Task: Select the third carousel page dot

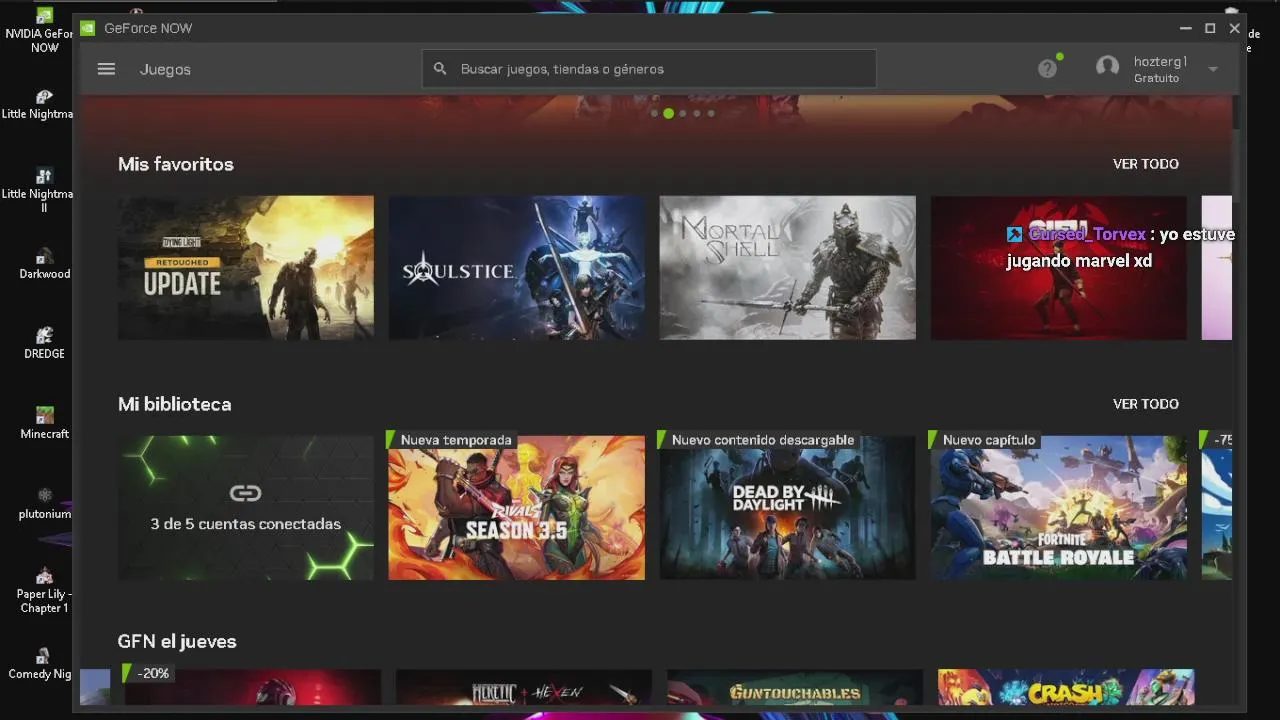Action: click(683, 113)
